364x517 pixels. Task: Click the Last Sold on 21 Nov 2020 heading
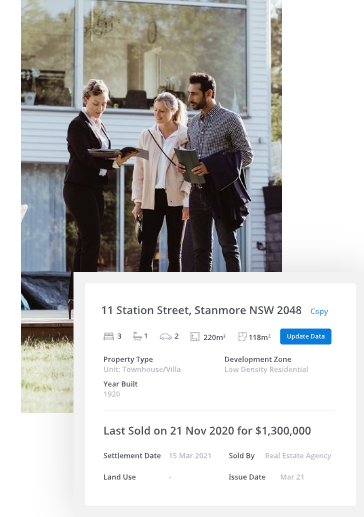(207, 431)
